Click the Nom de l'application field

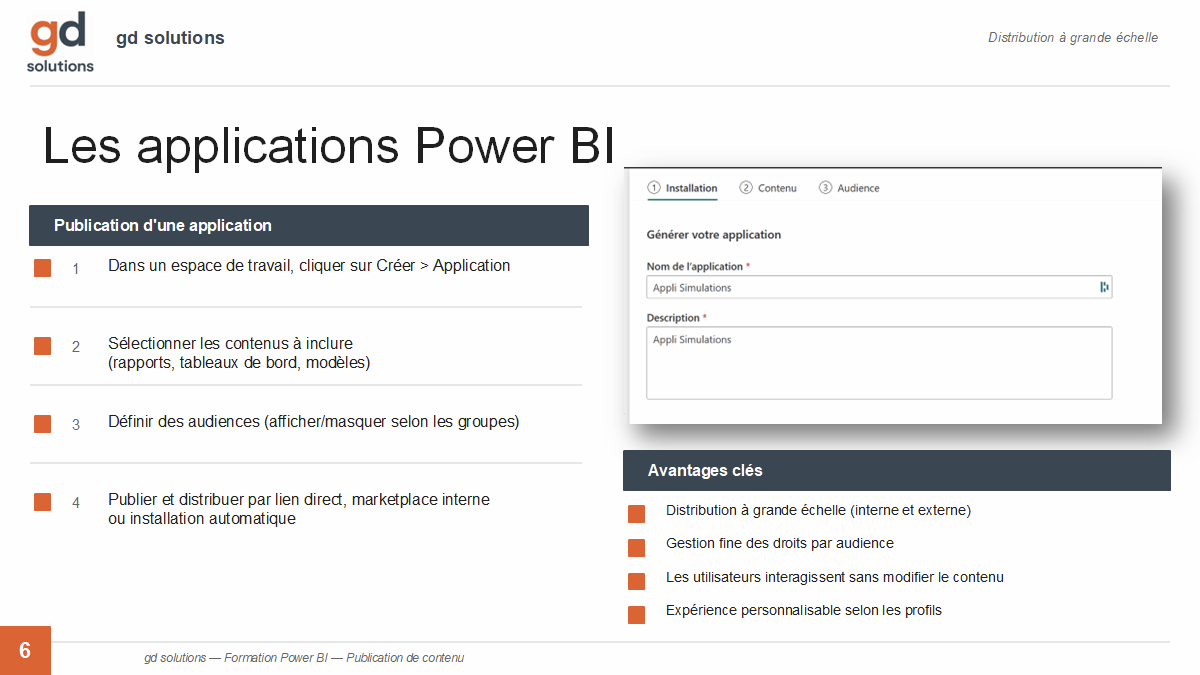pyautogui.click(x=879, y=288)
